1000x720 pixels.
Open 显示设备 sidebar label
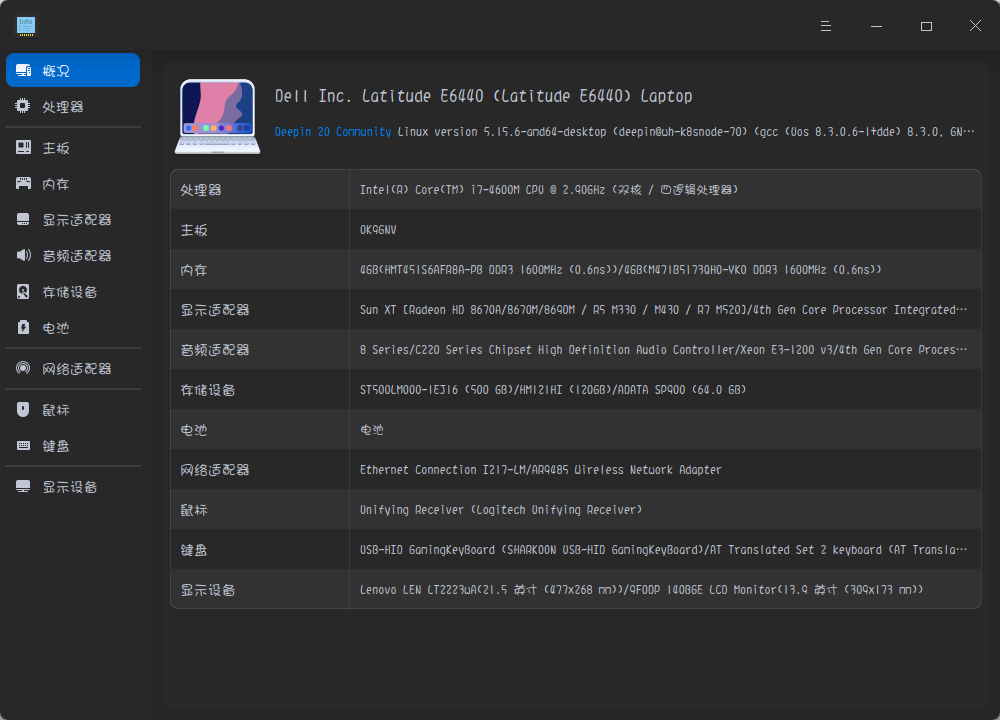[70, 487]
